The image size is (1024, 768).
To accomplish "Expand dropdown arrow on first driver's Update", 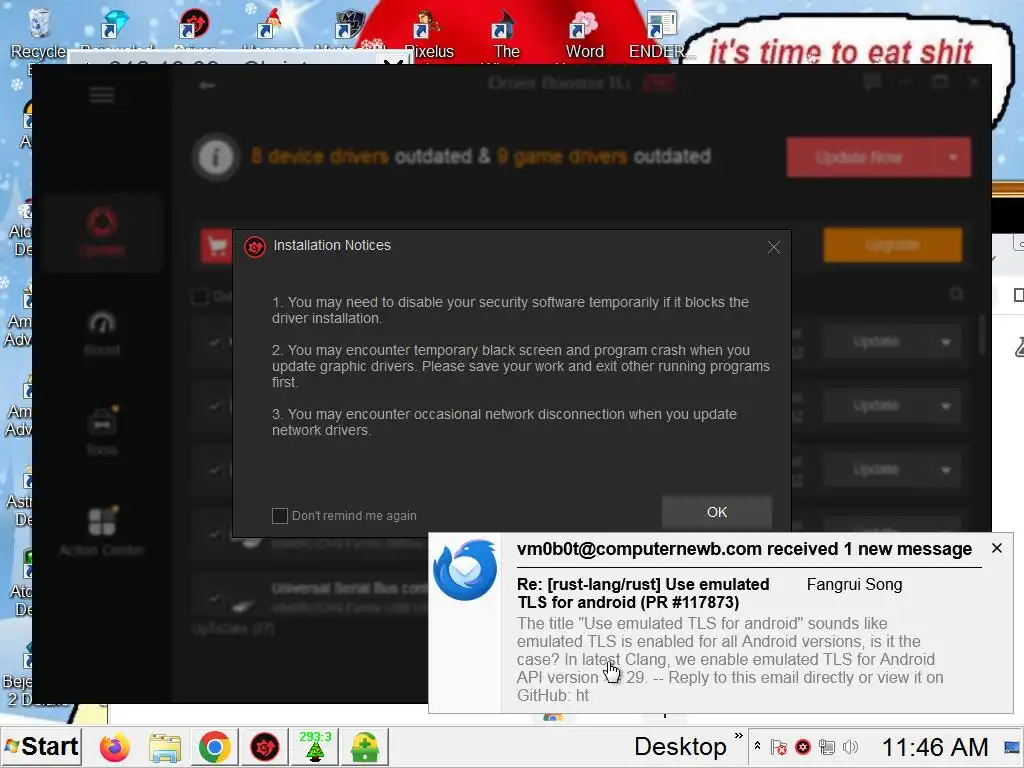I will click(x=946, y=342).
